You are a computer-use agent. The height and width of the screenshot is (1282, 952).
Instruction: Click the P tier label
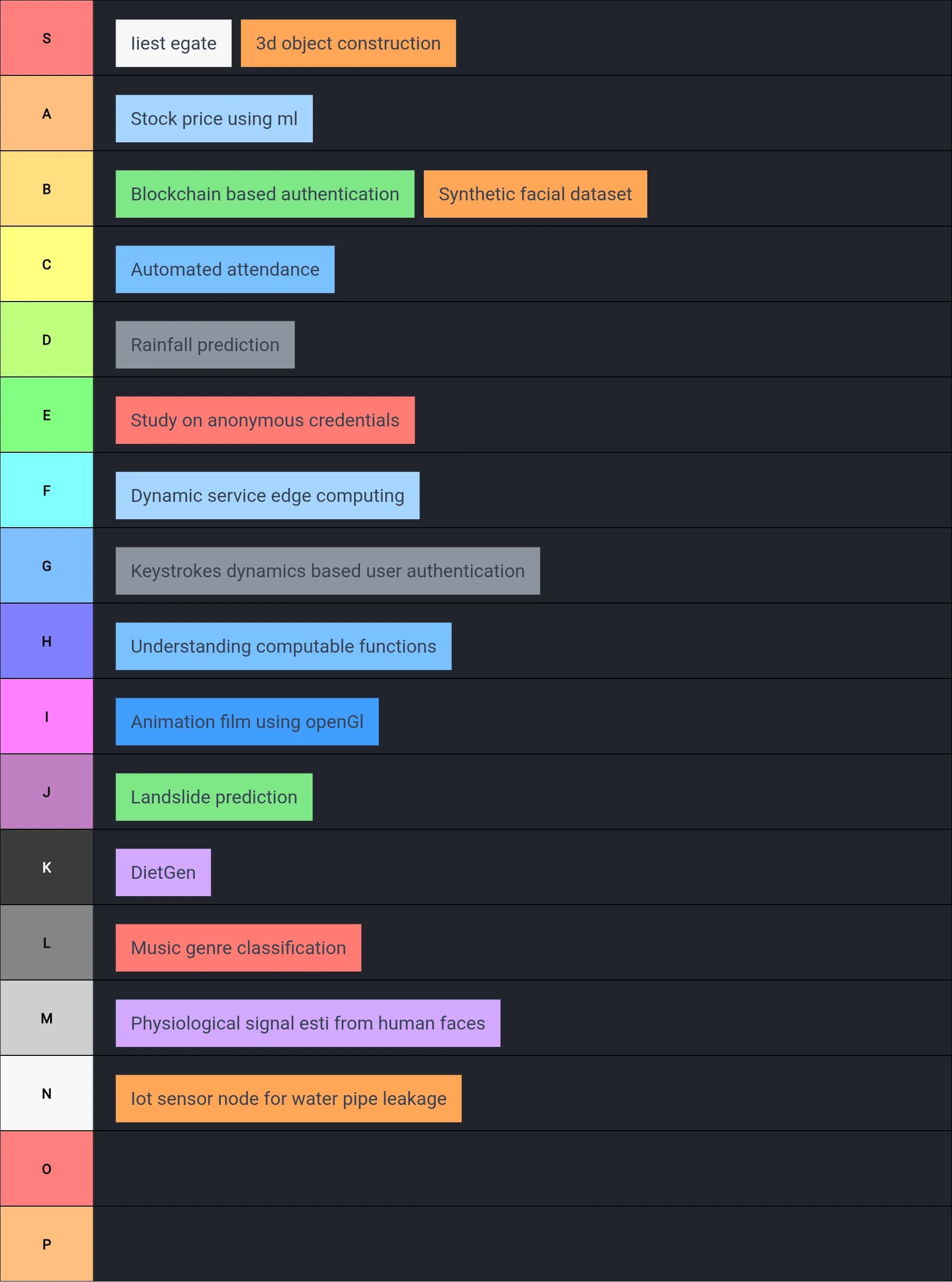point(47,1244)
